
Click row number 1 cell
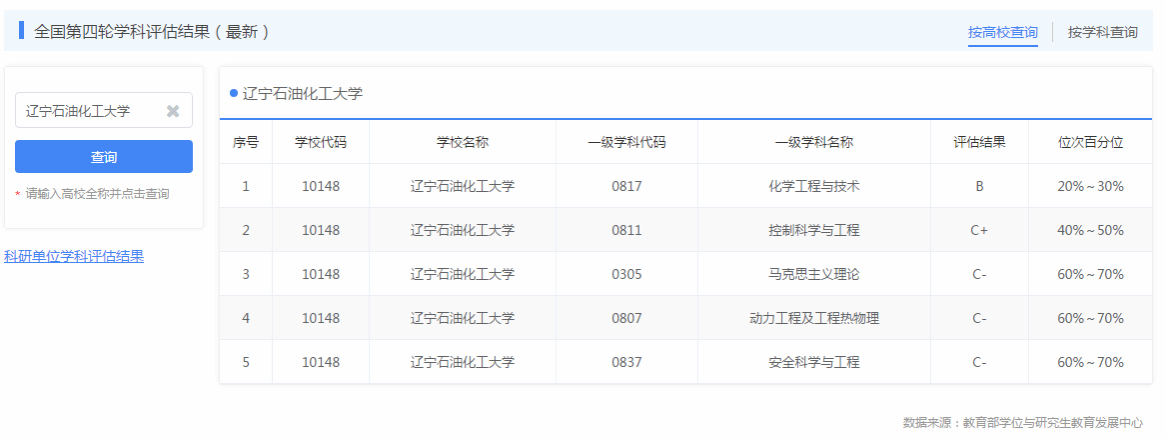point(246,186)
